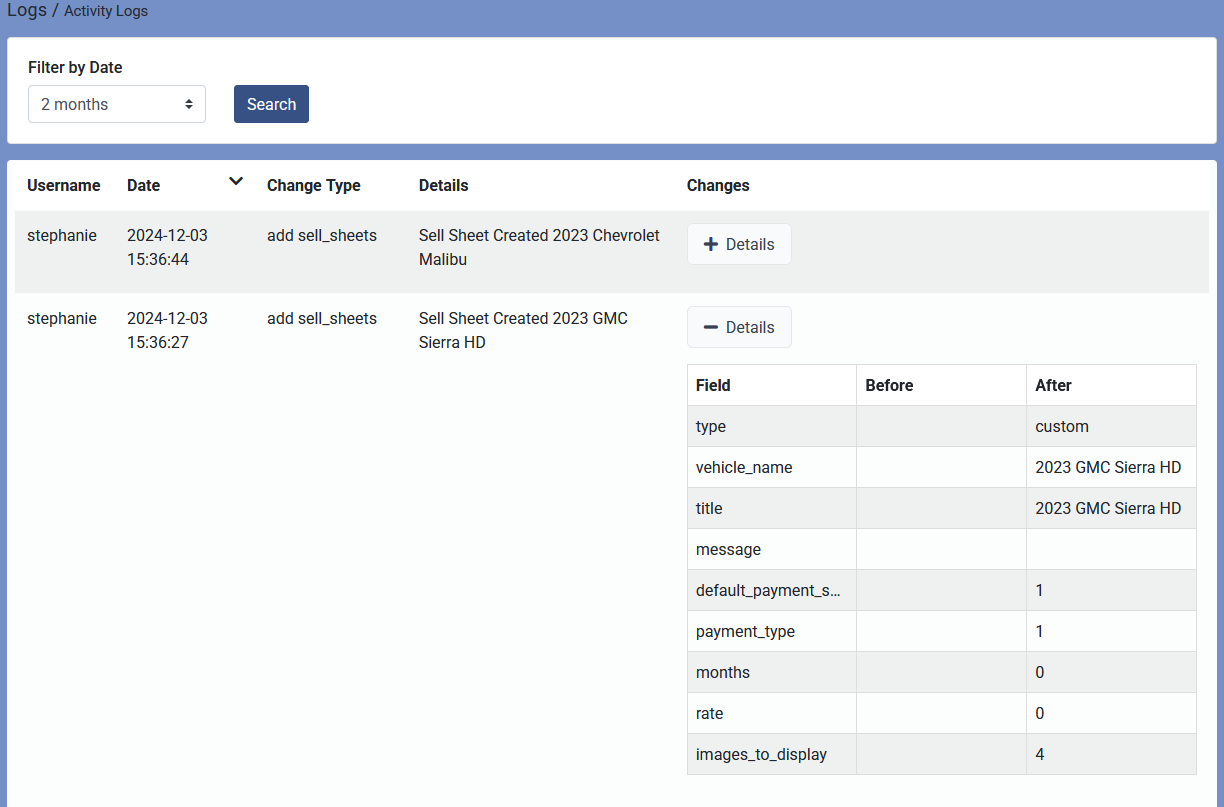Image resolution: width=1224 pixels, height=807 pixels.
Task: Click the Logs breadcrumb link
Action: pos(27,10)
